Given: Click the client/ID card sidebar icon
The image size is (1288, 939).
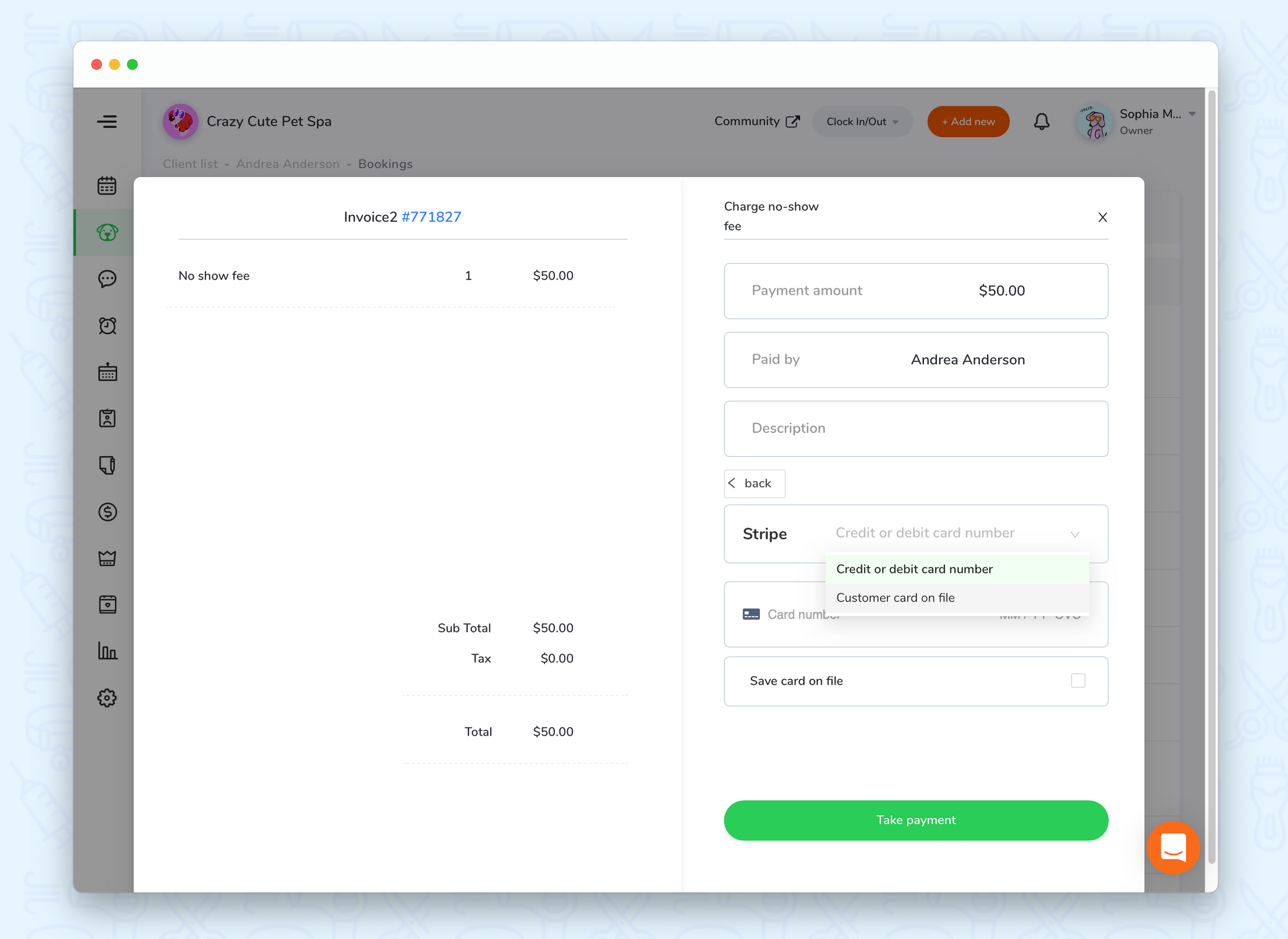Looking at the screenshot, I should pyautogui.click(x=107, y=418).
